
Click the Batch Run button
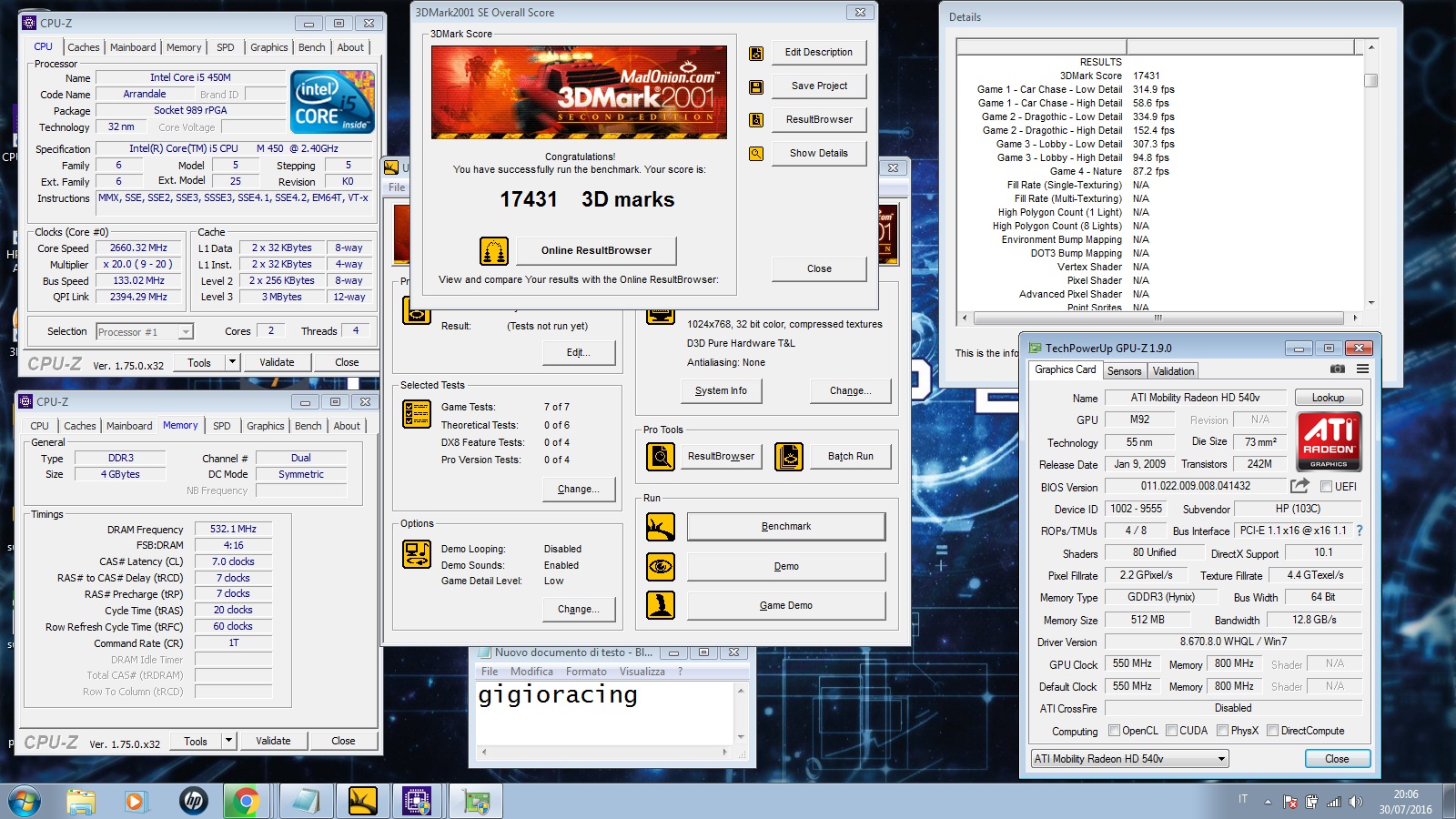click(850, 457)
